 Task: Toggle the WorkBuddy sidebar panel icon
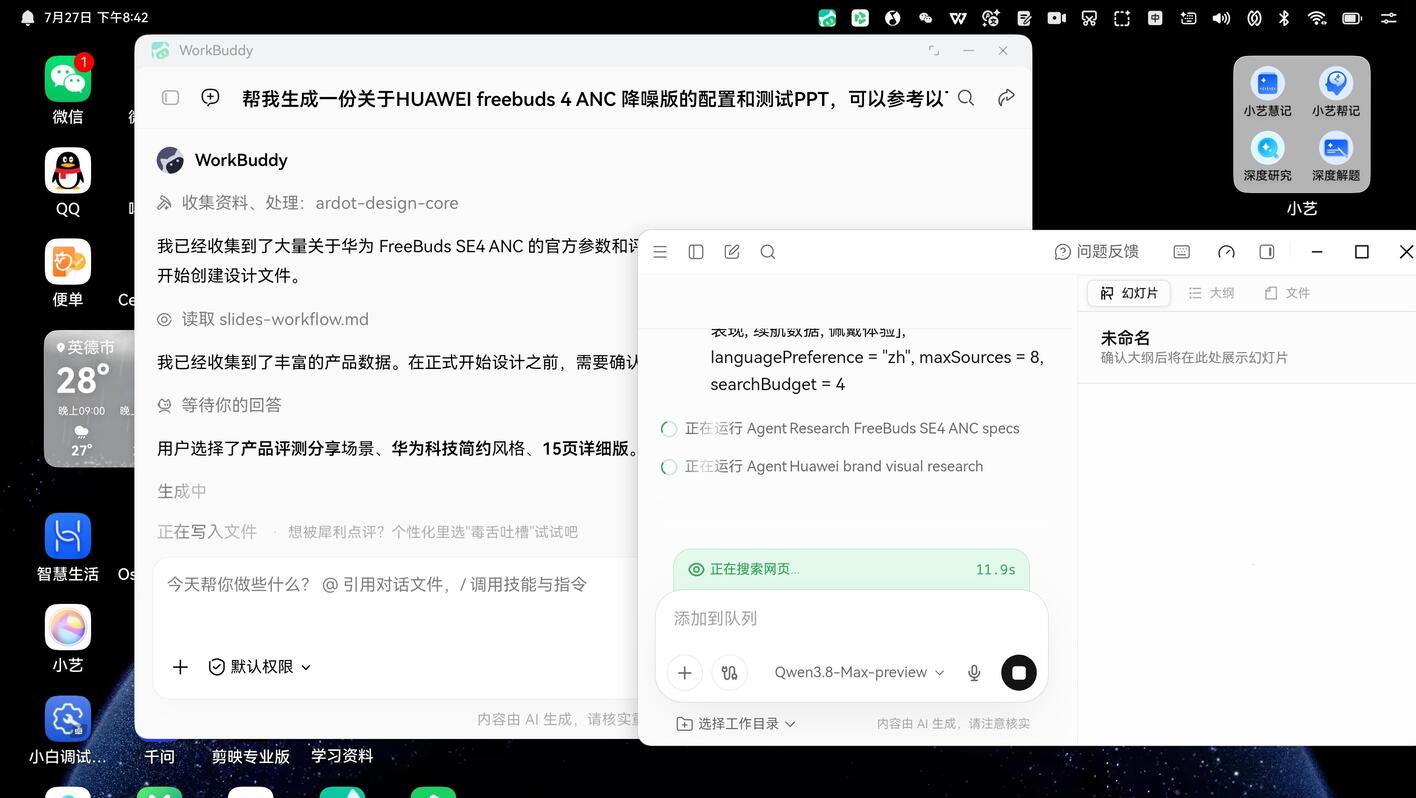pos(170,98)
